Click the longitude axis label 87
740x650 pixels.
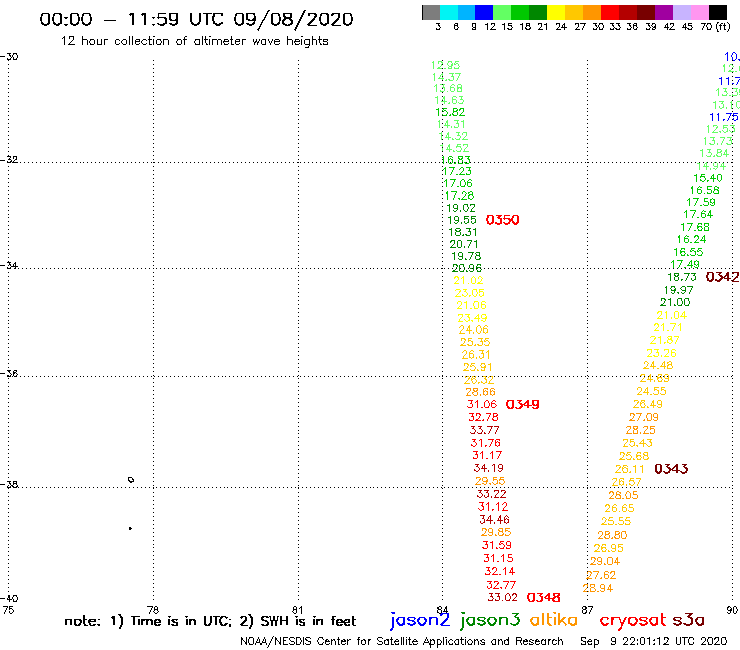587,610
